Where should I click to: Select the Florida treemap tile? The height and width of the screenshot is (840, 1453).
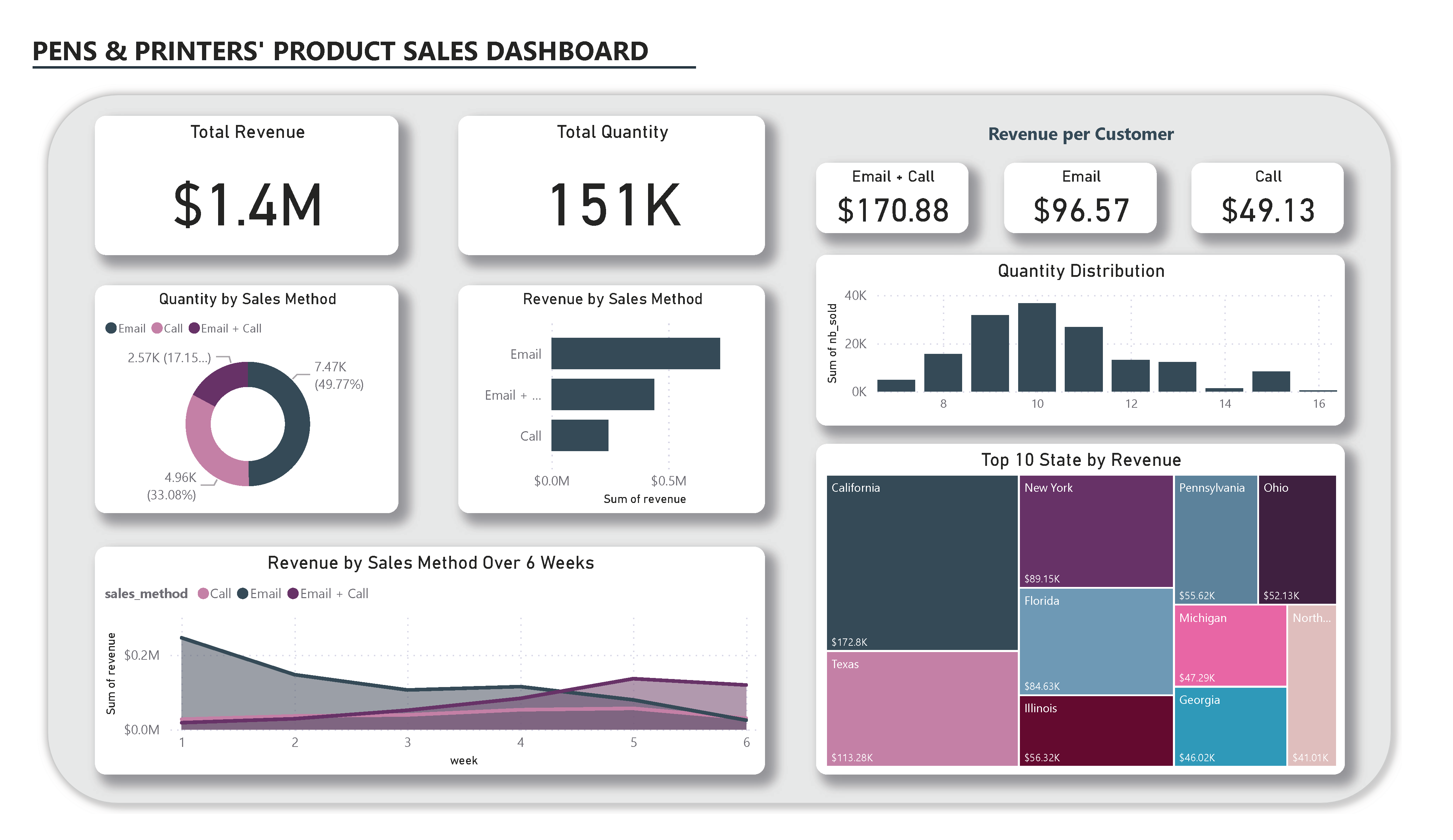coord(1097,642)
